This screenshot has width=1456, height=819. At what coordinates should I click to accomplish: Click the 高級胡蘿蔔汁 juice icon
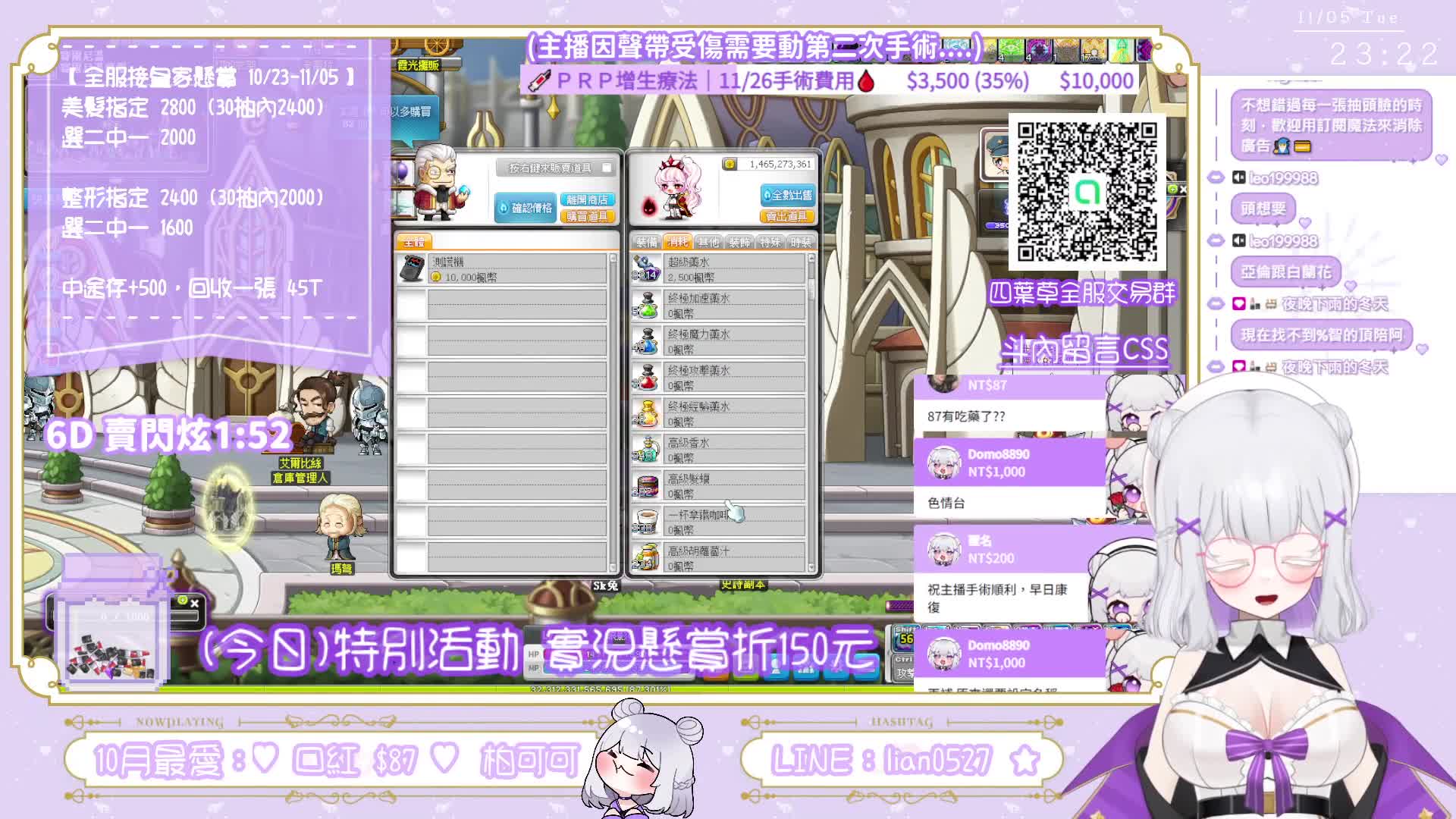[x=645, y=558]
